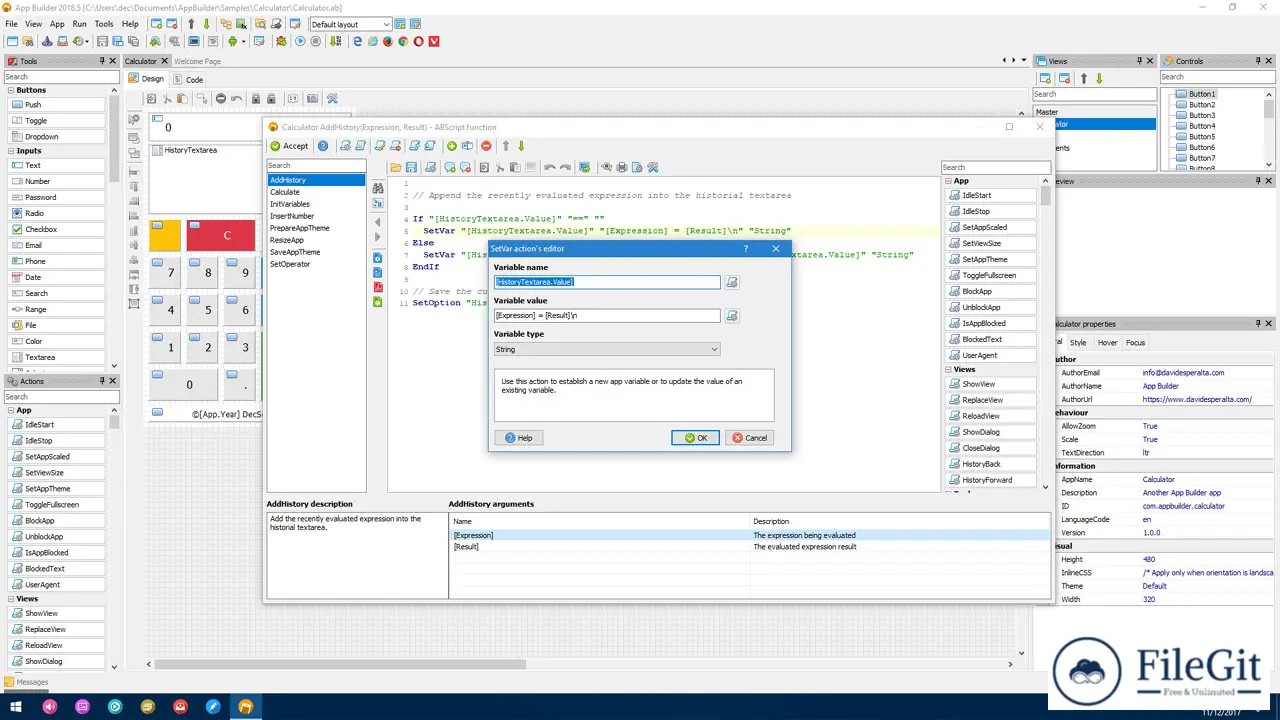
Task: Collapse Views group in script actions list
Action: [947, 369]
